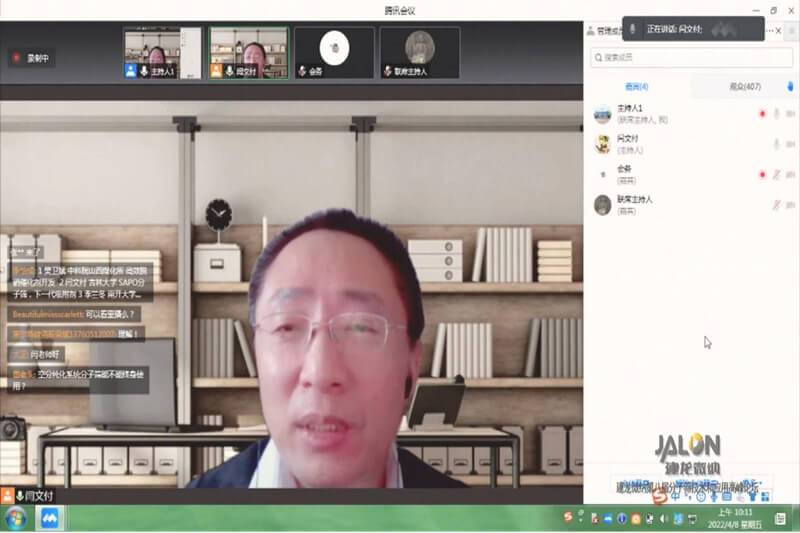Click Tencent Meeting taskbar icon

[48, 519]
